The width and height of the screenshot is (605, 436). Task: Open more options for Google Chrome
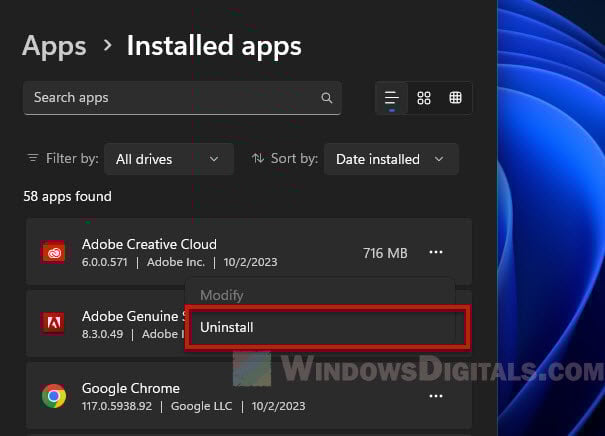pos(436,396)
